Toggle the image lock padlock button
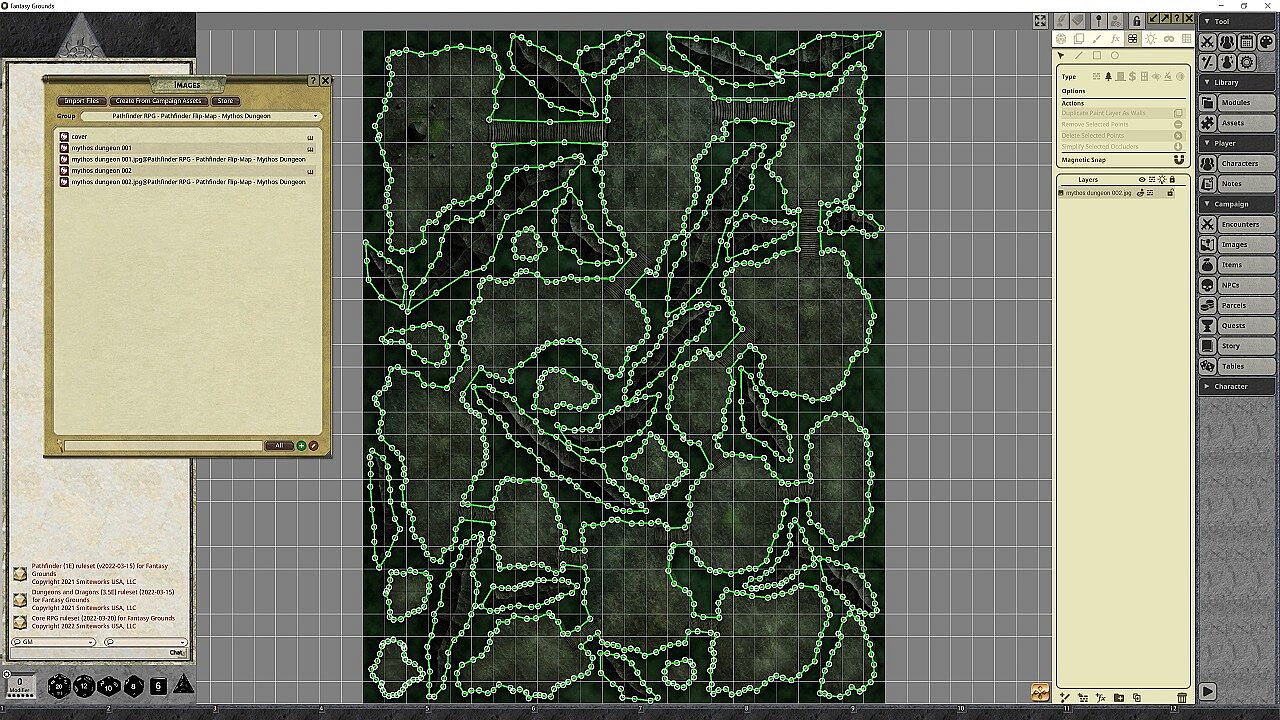Image resolution: width=1280 pixels, height=720 pixels. 1137,20
